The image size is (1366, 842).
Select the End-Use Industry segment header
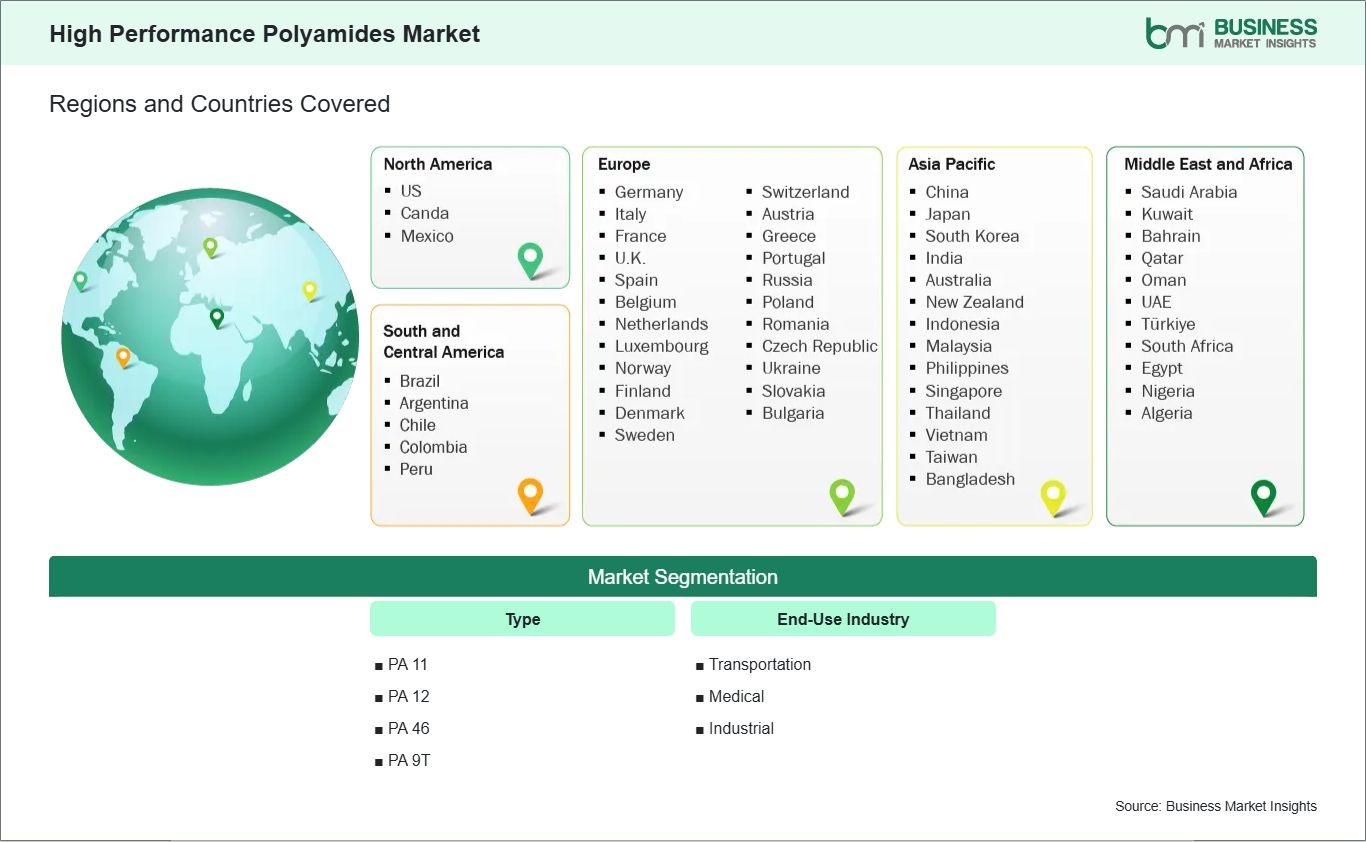coord(842,619)
